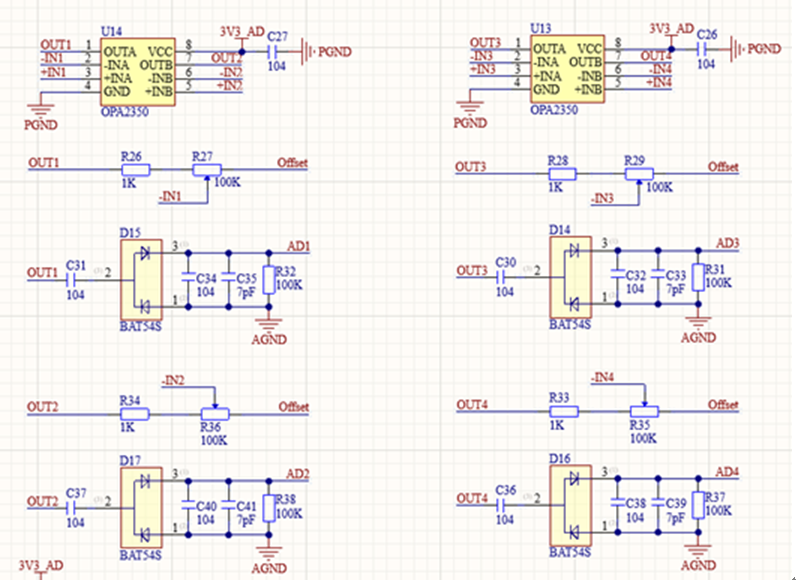Select capacitor C40 symbol

(188, 505)
